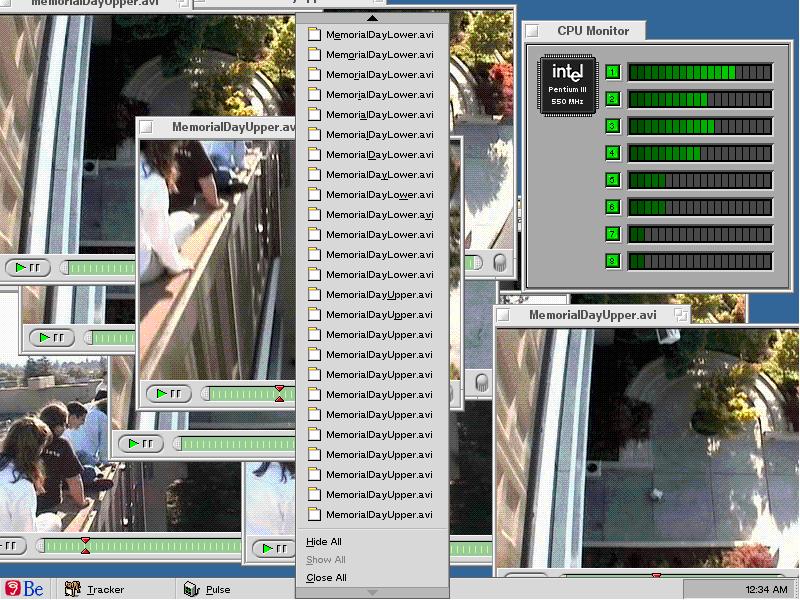800x600 pixels.
Task: Toggle the CPU 8 button off
Action: pyautogui.click(x=612, y=261)
